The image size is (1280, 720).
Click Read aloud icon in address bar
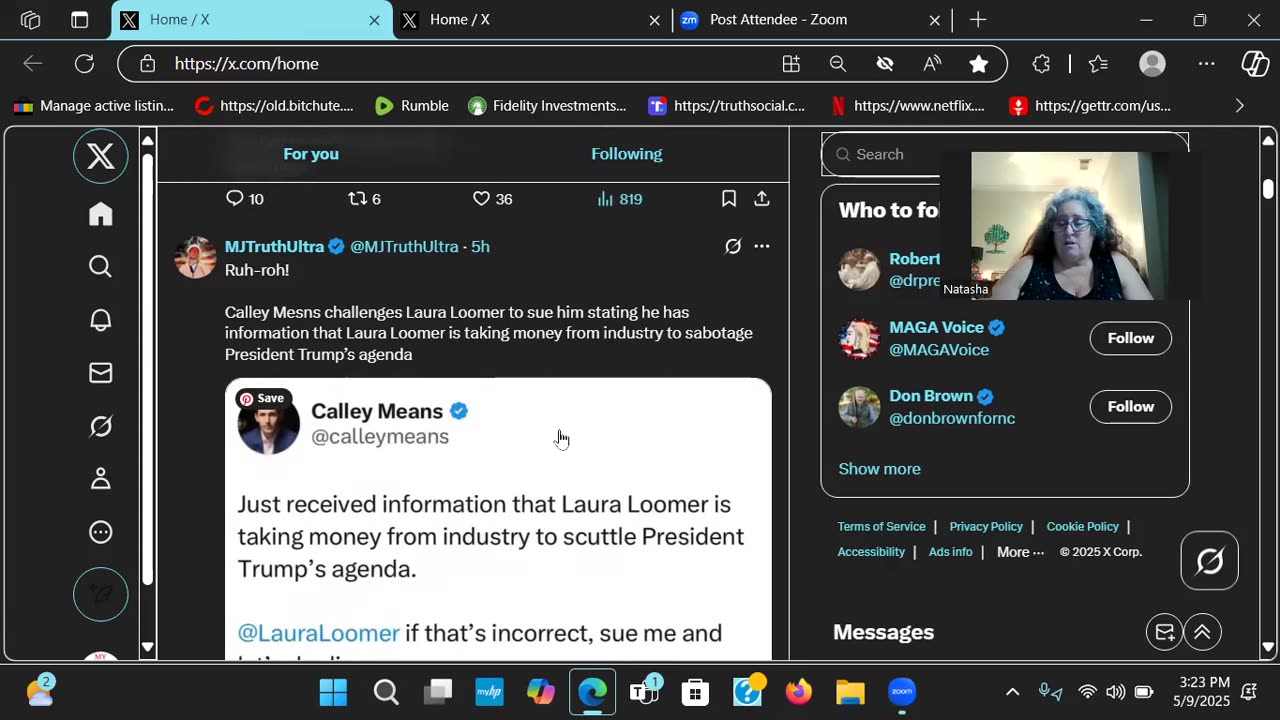(x=932, y=64)
